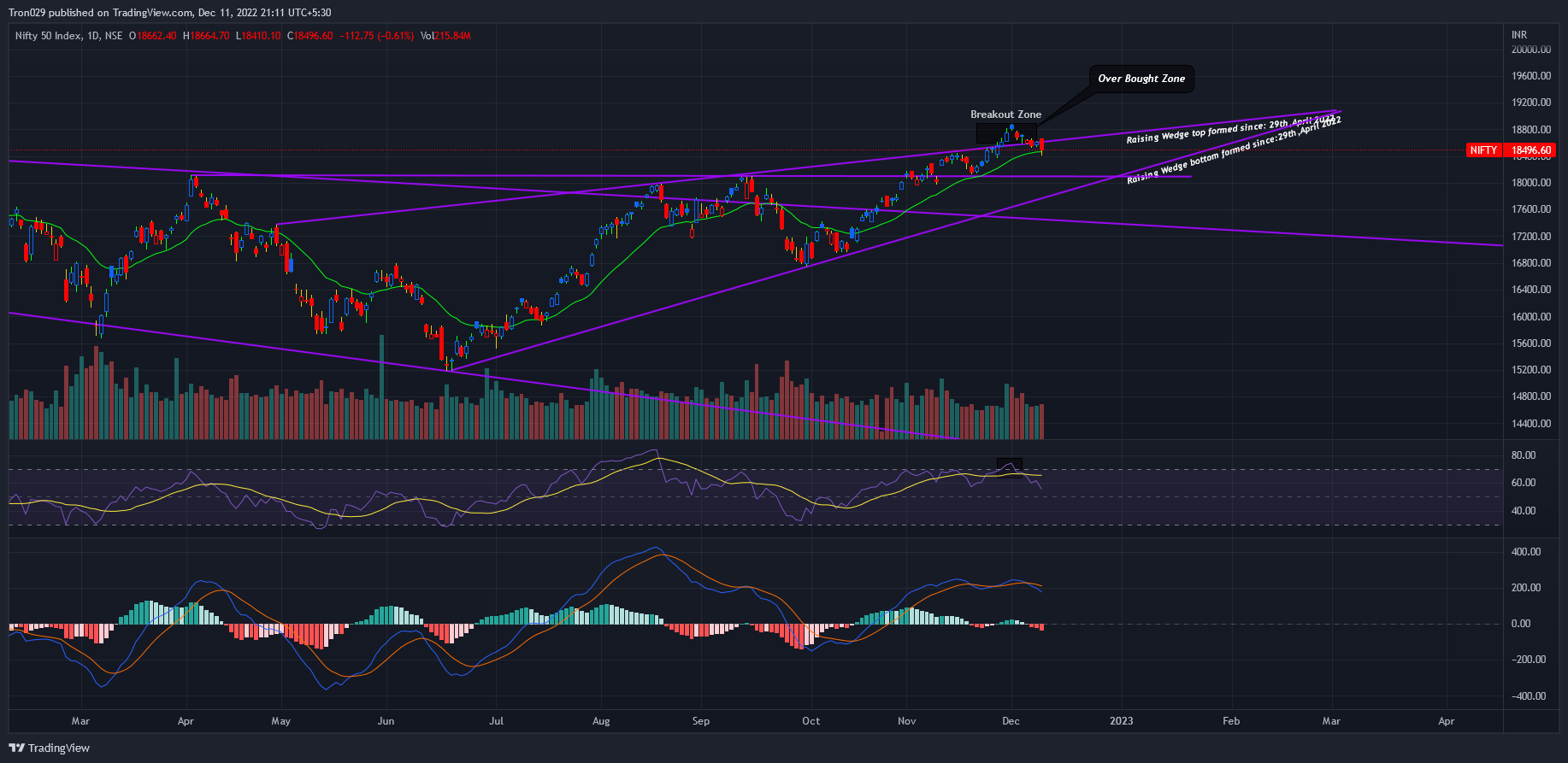Click the TradingView logo icon

(x=16, y=748)
